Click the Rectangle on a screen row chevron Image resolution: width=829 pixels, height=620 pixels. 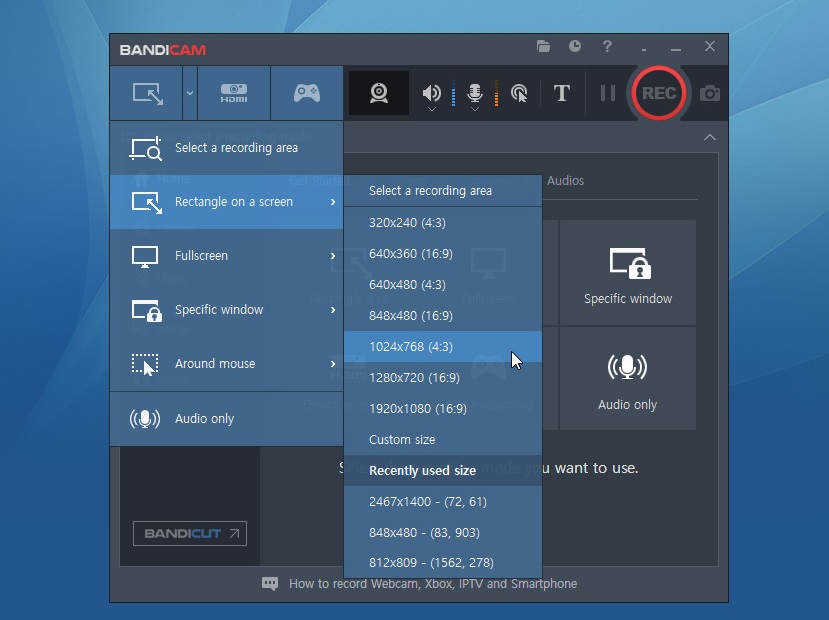pos(333,202)
